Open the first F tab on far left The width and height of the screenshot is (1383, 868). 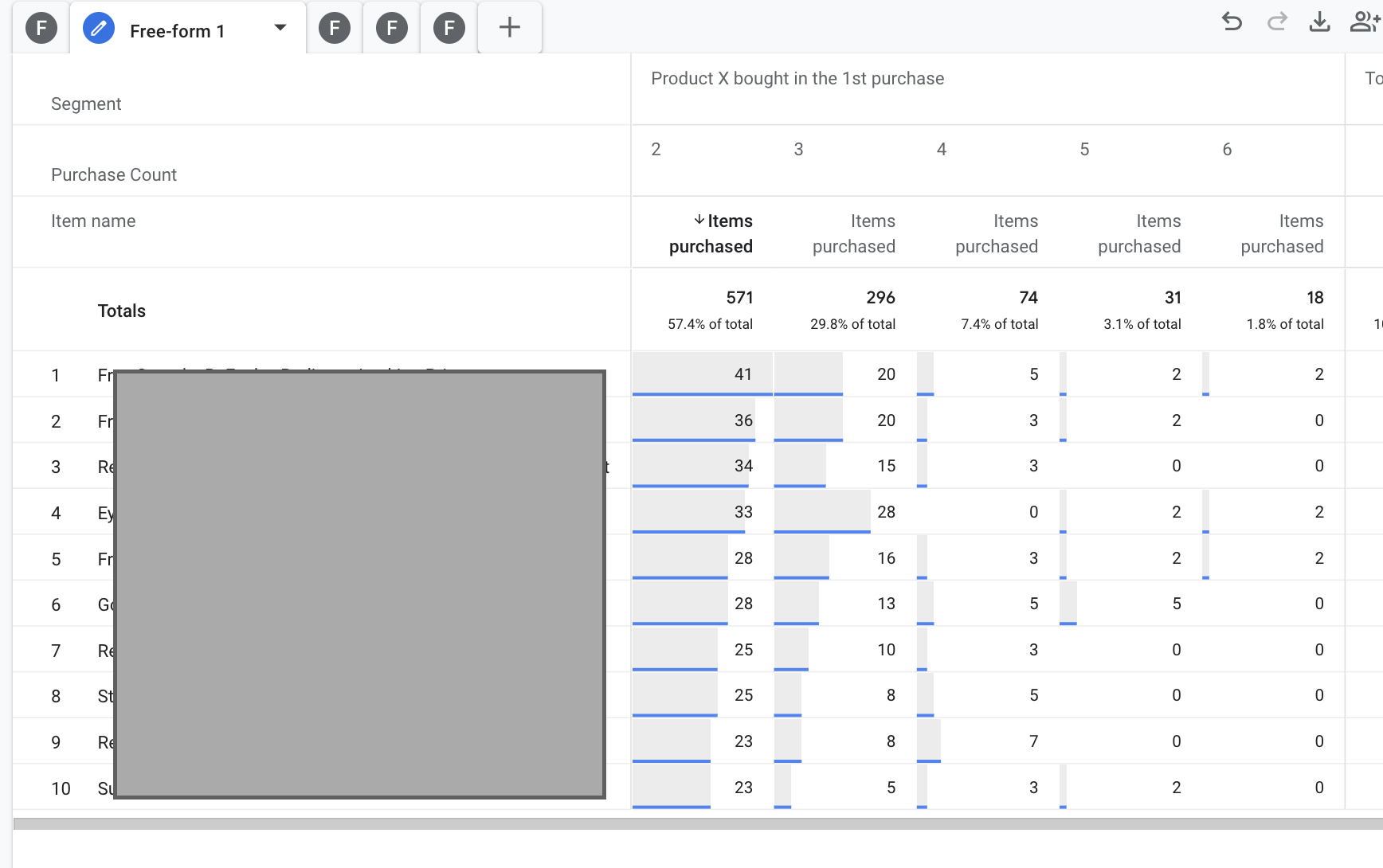point(41,29)
